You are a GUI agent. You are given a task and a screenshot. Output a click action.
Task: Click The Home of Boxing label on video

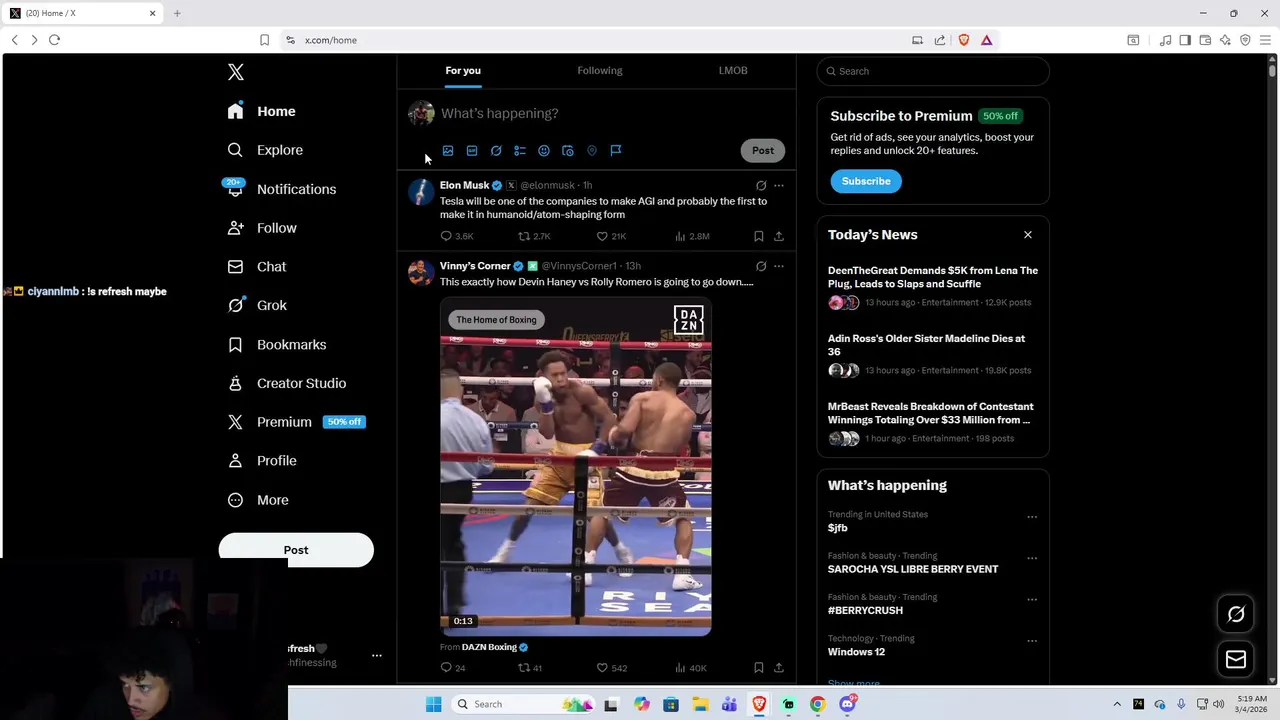(x=497, y=320)
